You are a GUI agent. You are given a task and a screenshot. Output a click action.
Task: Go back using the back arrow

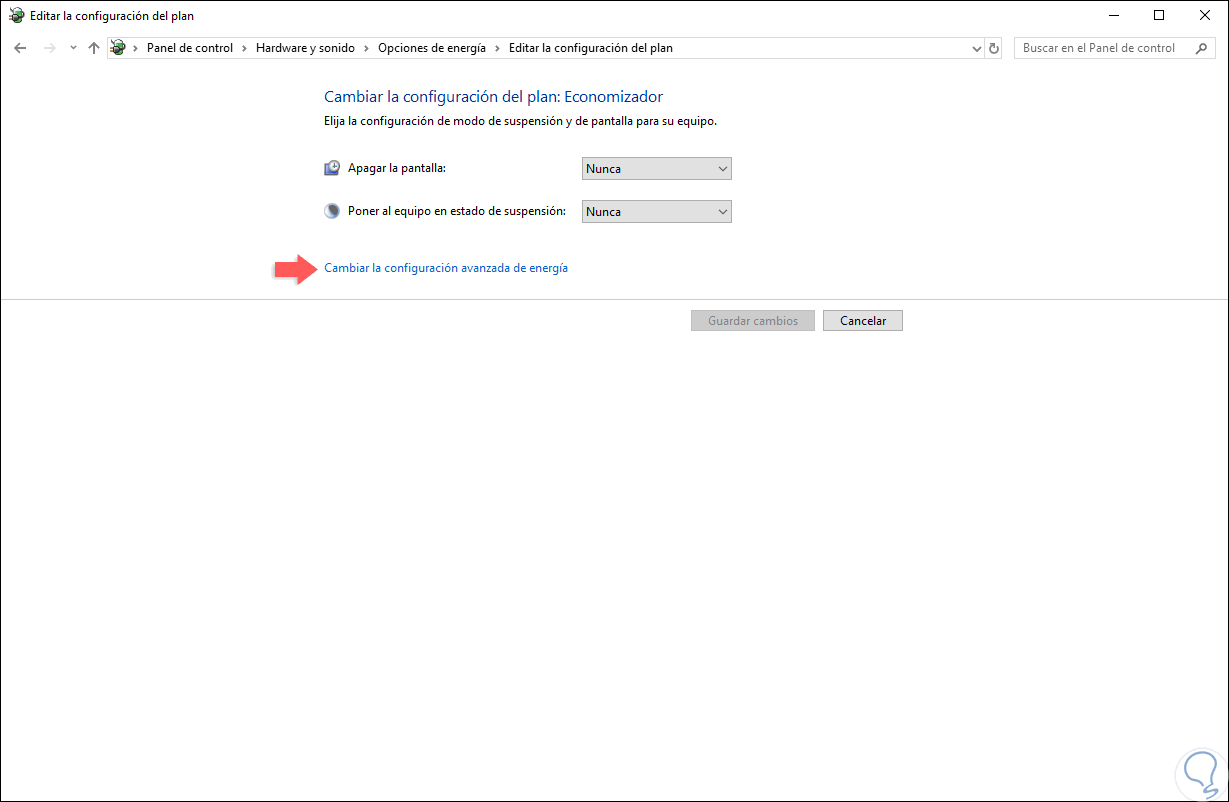(20, 48)
